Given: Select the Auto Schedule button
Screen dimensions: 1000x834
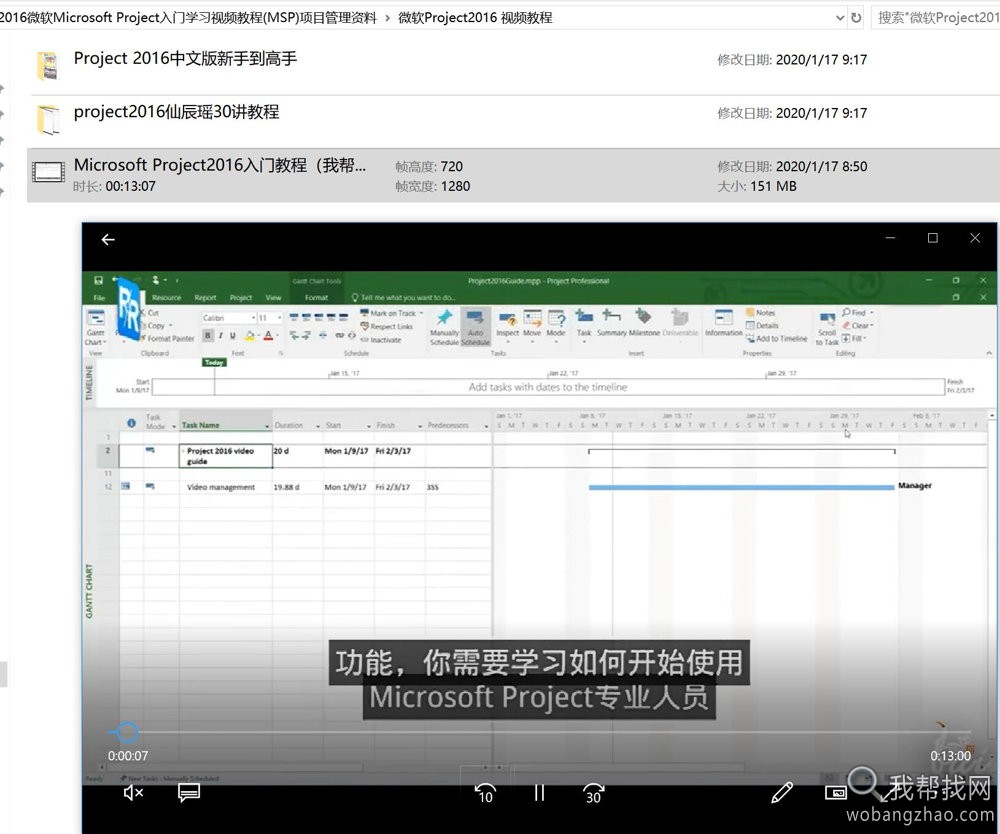Looking at the screenshot, I should pos(475,327).
